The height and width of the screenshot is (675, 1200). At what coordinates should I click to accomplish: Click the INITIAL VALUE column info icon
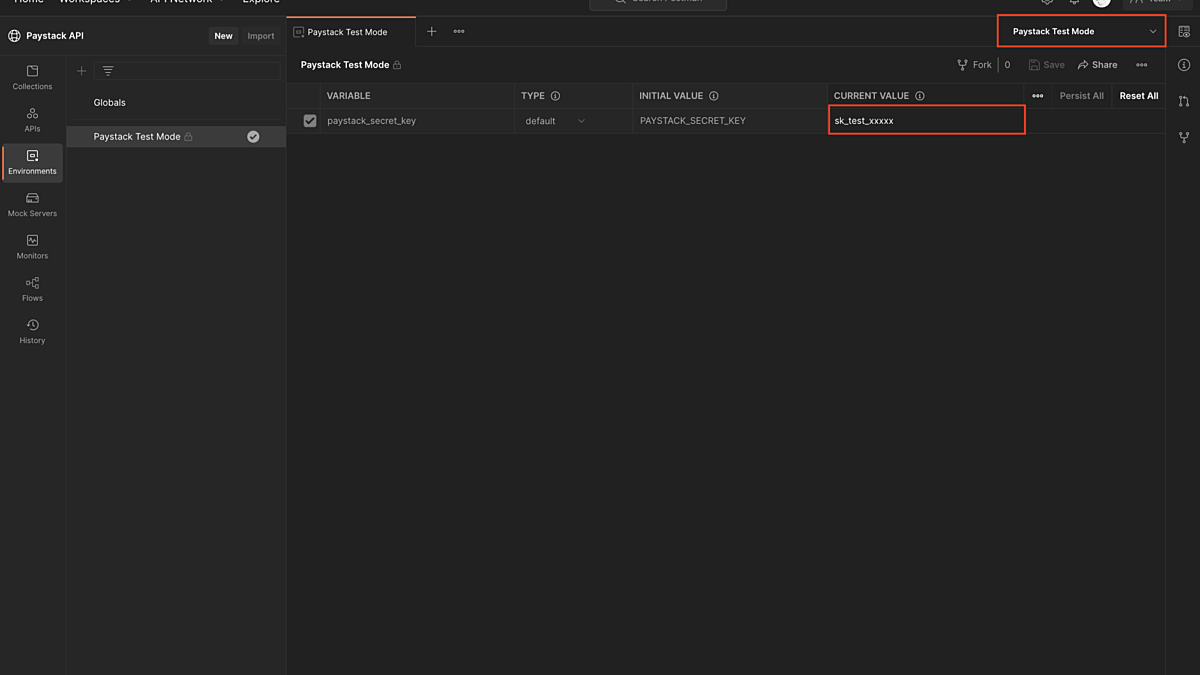click(x=714, y=96)
